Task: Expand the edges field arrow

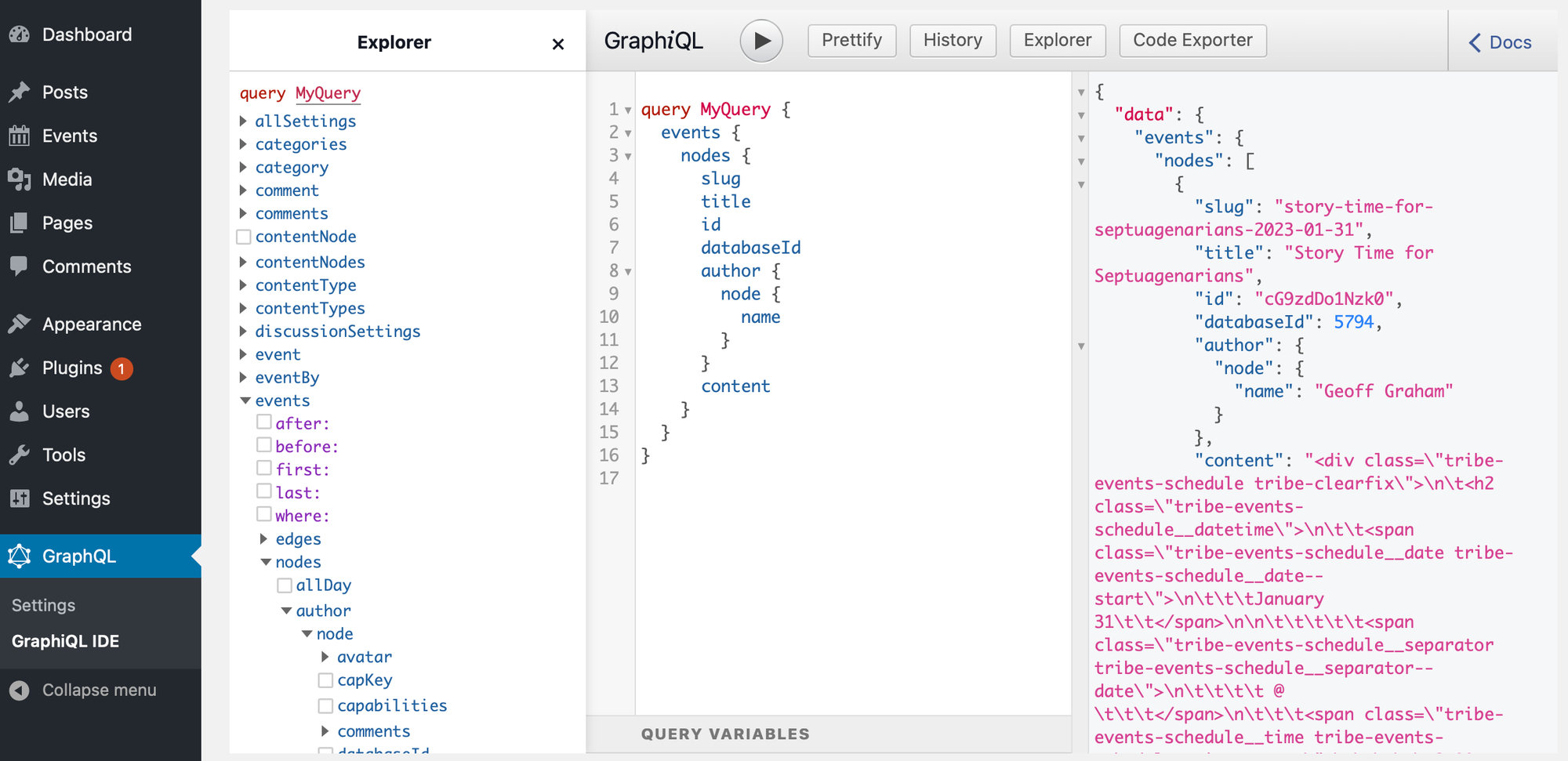Action: (x=264, y=539)
